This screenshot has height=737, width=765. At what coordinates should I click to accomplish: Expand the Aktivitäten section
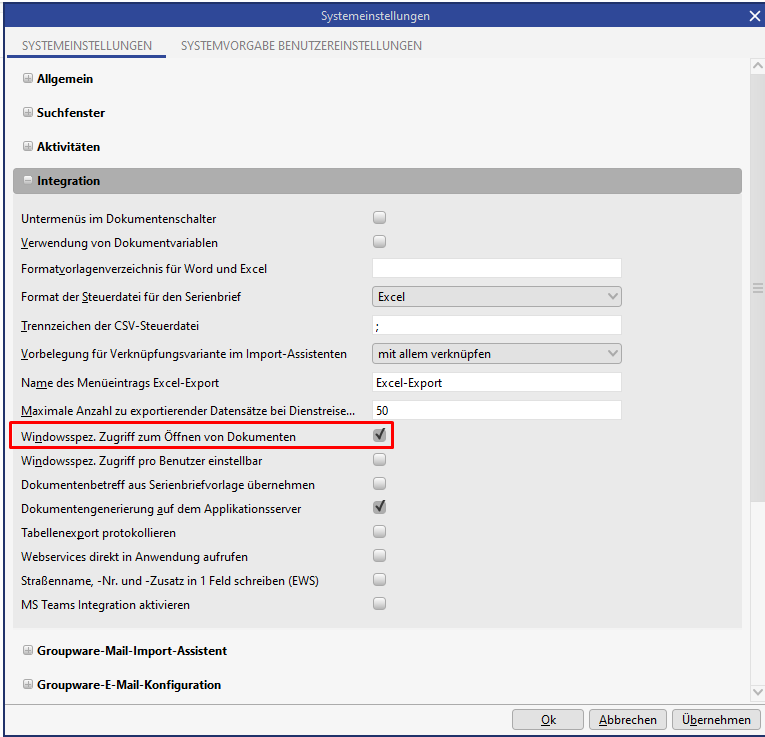28,147
